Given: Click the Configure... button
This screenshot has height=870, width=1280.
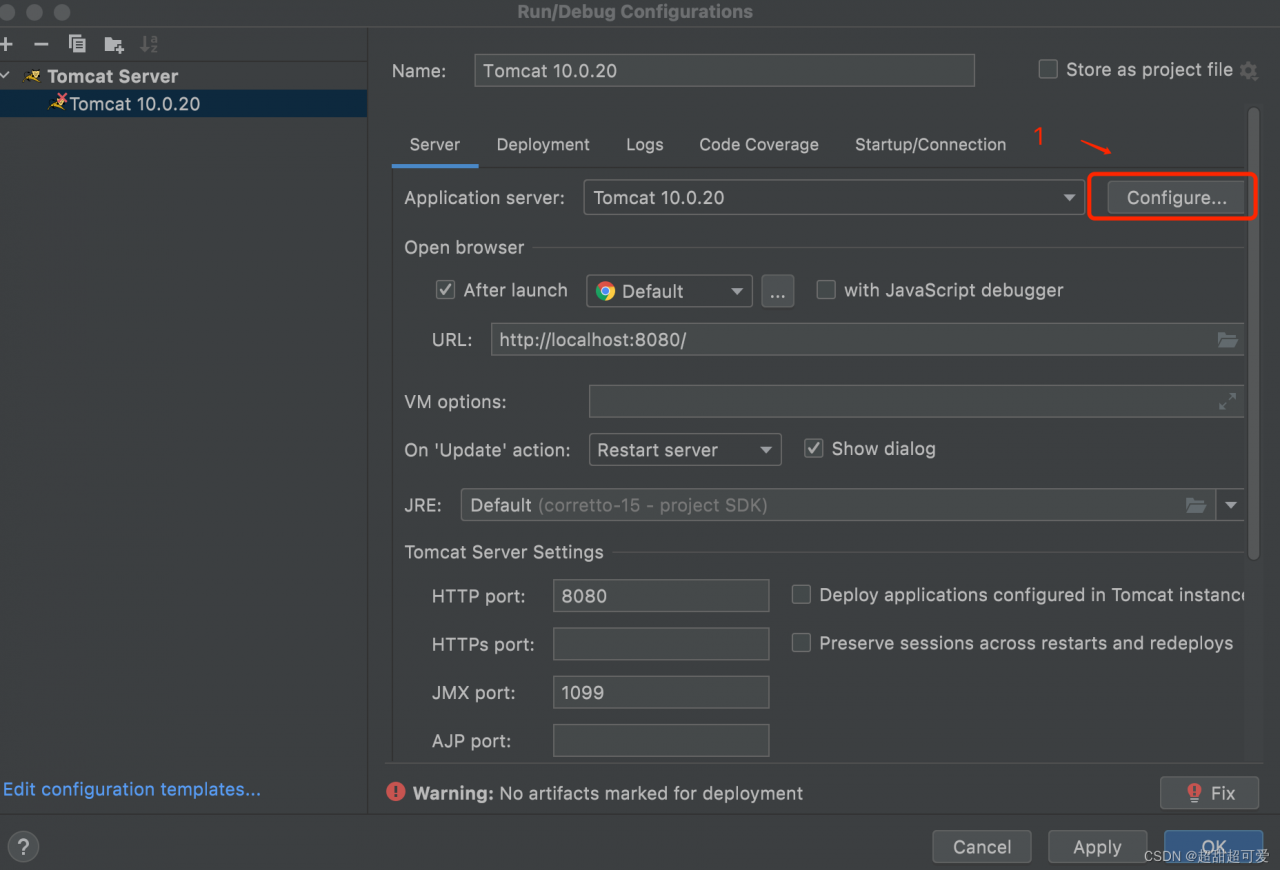Looking at the screenshot, I should click(1176, 198).
